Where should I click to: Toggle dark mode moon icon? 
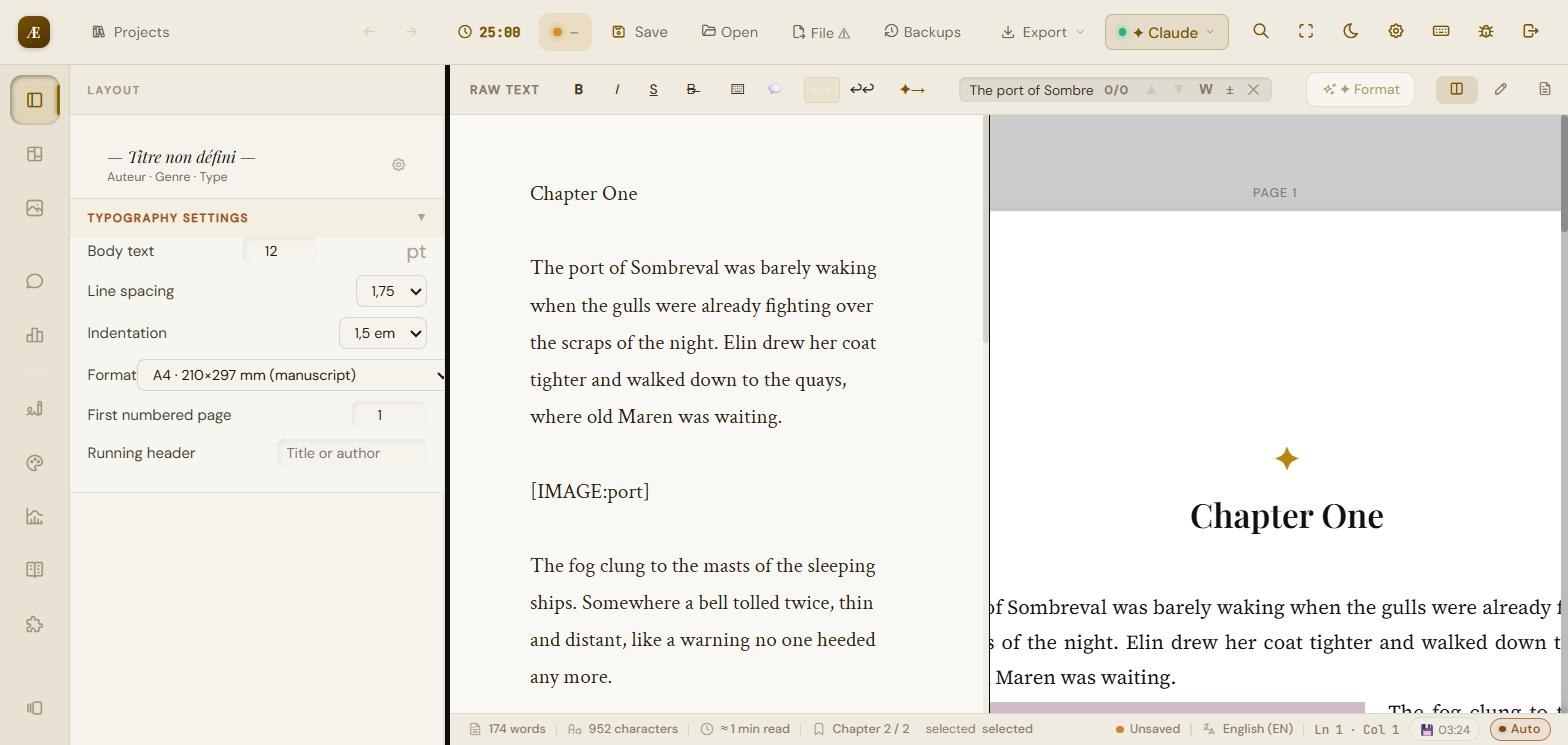tap(1351, 32)
